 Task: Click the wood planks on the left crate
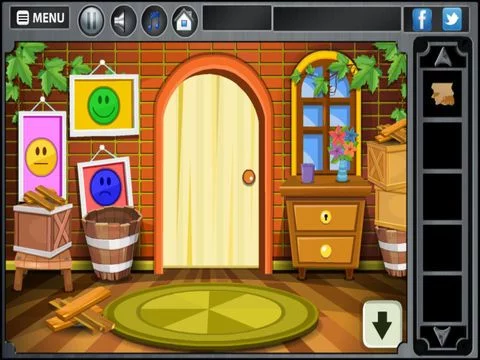click(x=44, y=197)
